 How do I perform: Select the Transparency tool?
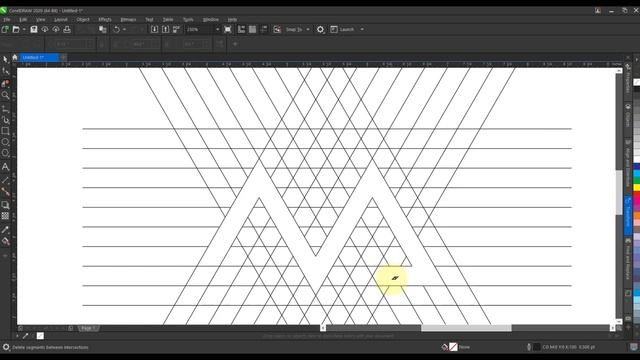5,216
